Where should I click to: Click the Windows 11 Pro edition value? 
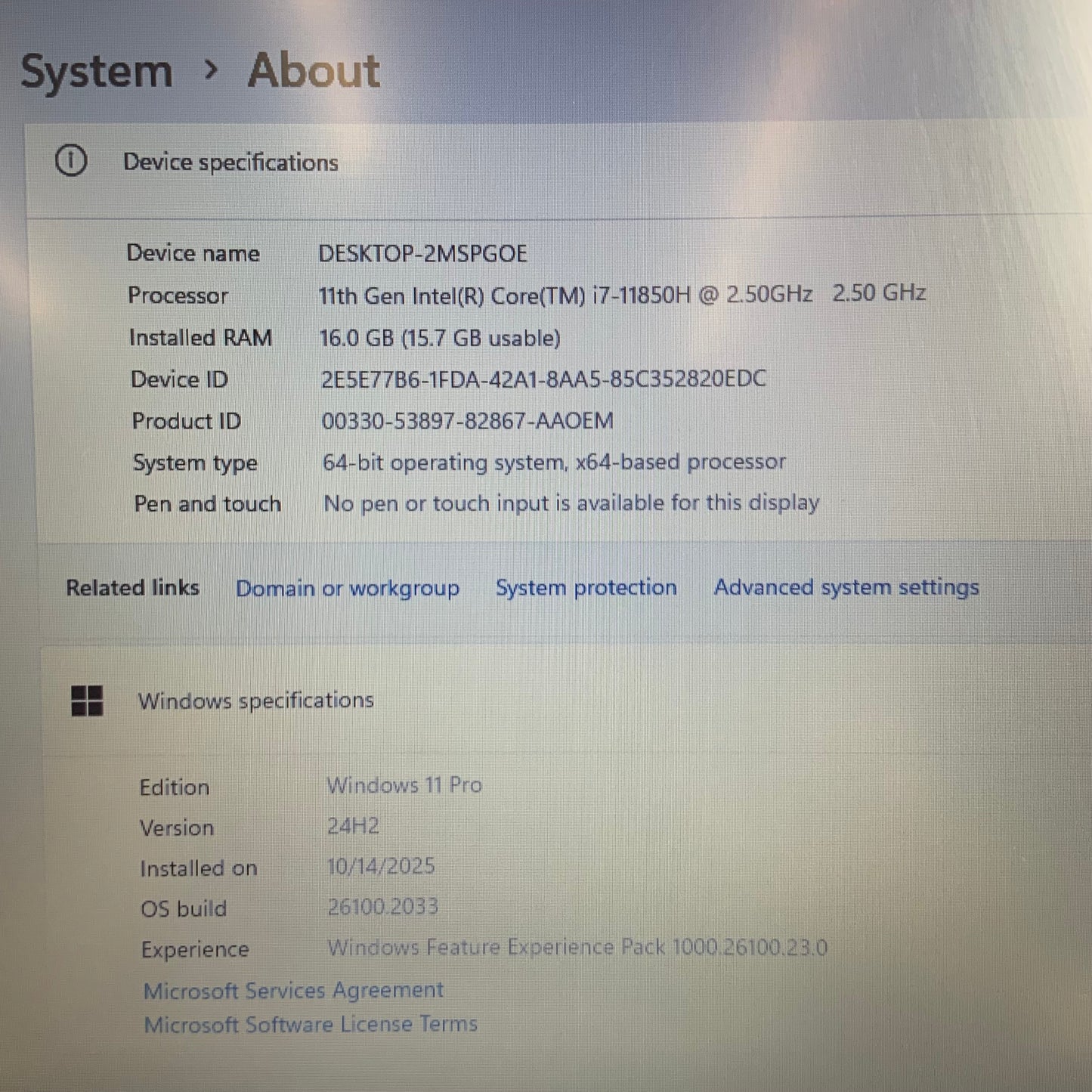pyautogui.click(x=404, y=785)
